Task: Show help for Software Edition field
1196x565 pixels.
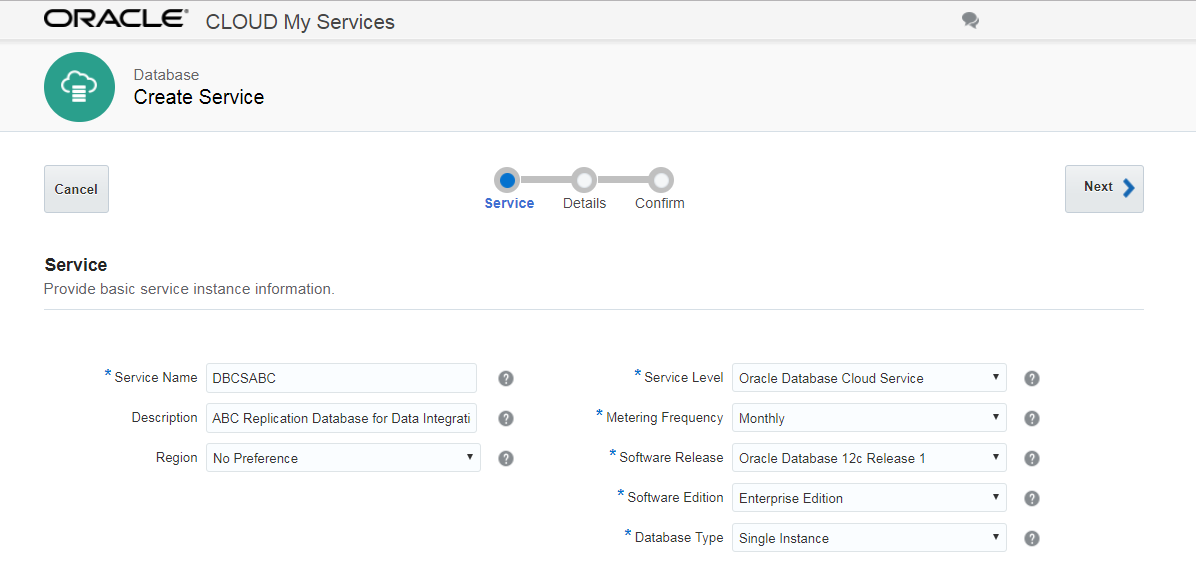Action: click(1032, 498)
